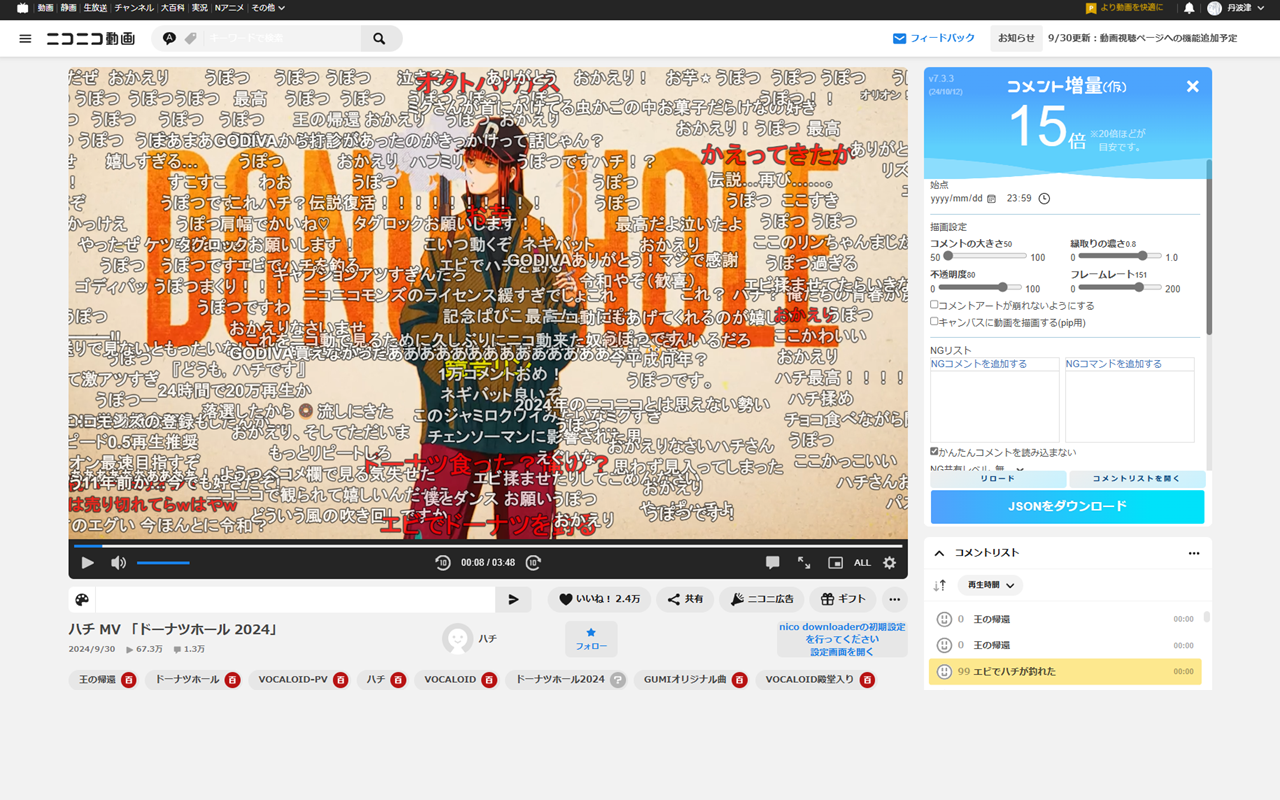The width and height of the screenshot is (1280, 800).
Task: Open the hamburger menu beside the Niconico logo
Action: (x=25, y=39)
